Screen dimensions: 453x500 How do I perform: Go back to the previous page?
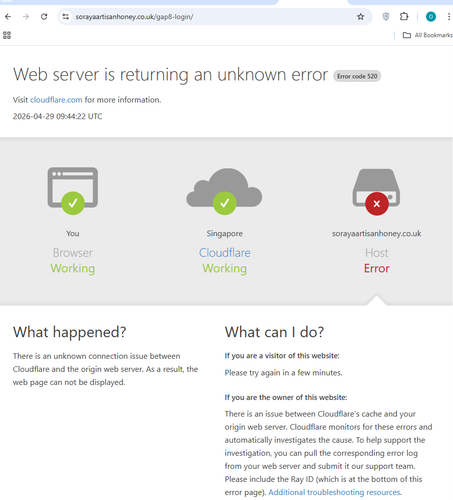pyautogui.click(x=8, y=16)
